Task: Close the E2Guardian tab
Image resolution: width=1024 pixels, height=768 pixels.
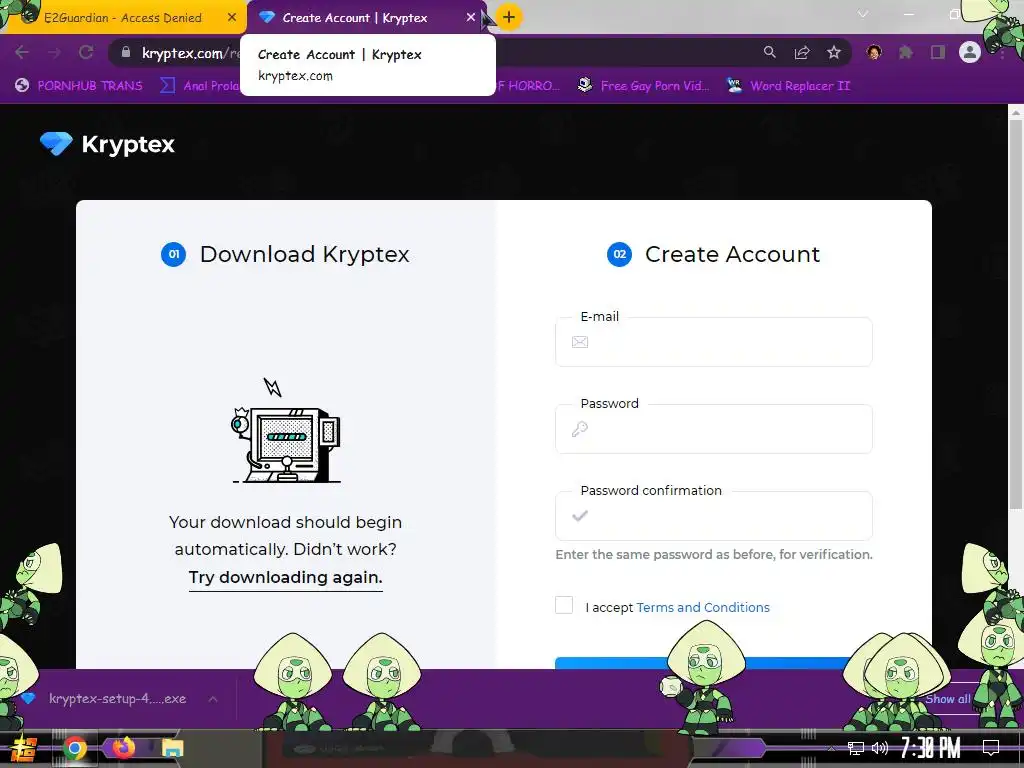Action: 232,18
